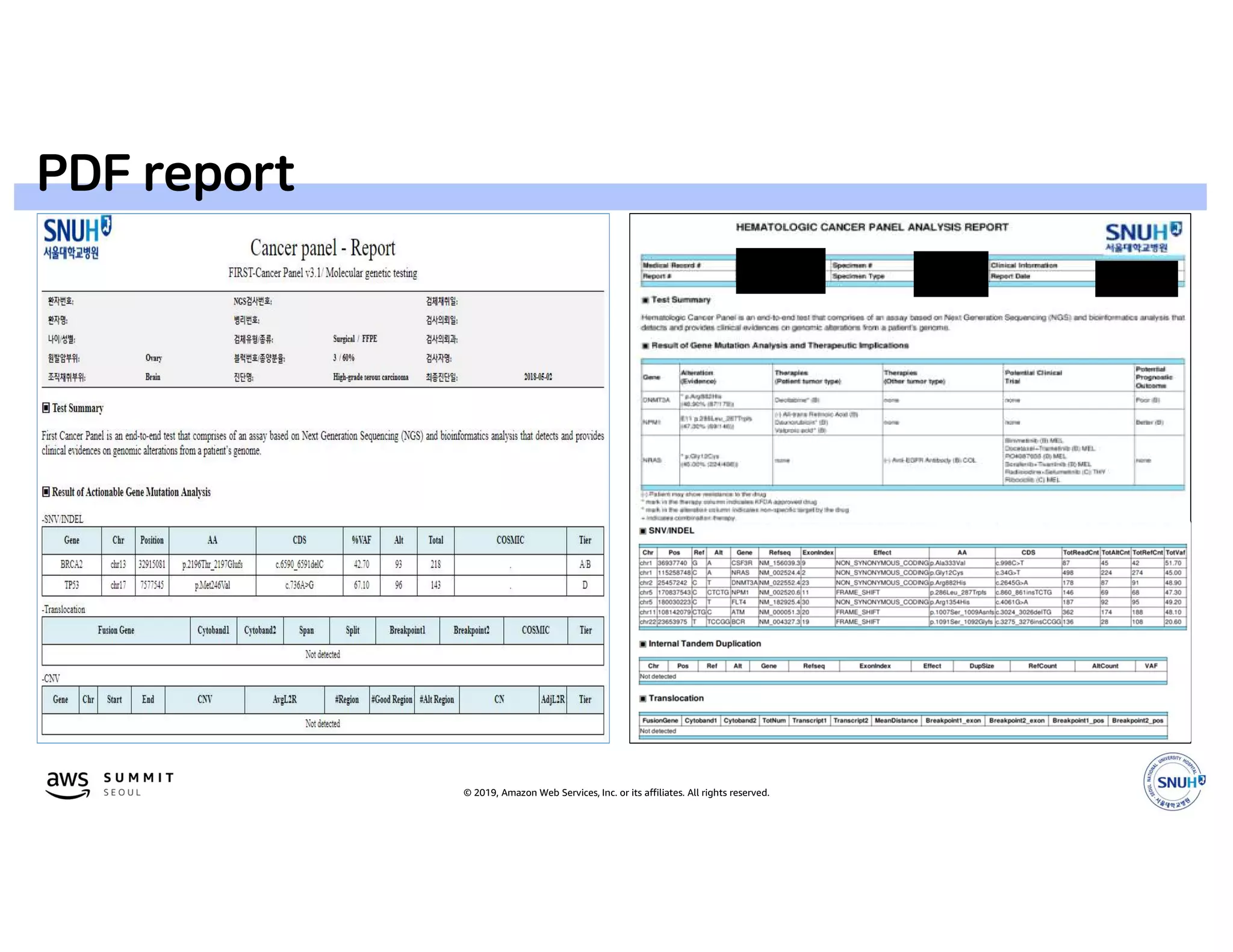Click the 'Span' column header
Screen dimensions: 1233x952
click(x=306, y=630)
